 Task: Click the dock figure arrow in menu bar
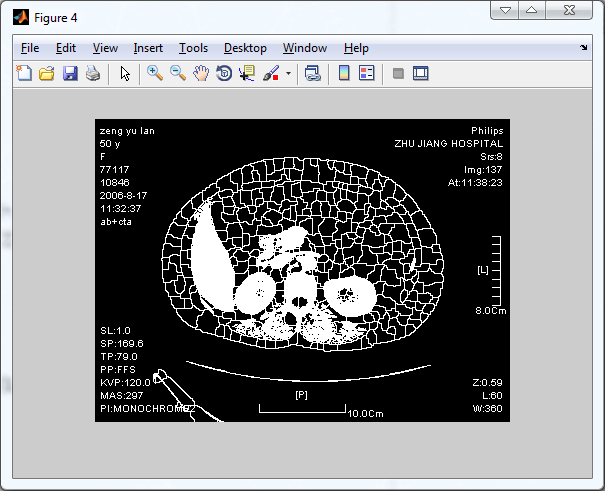coord(584,47)
